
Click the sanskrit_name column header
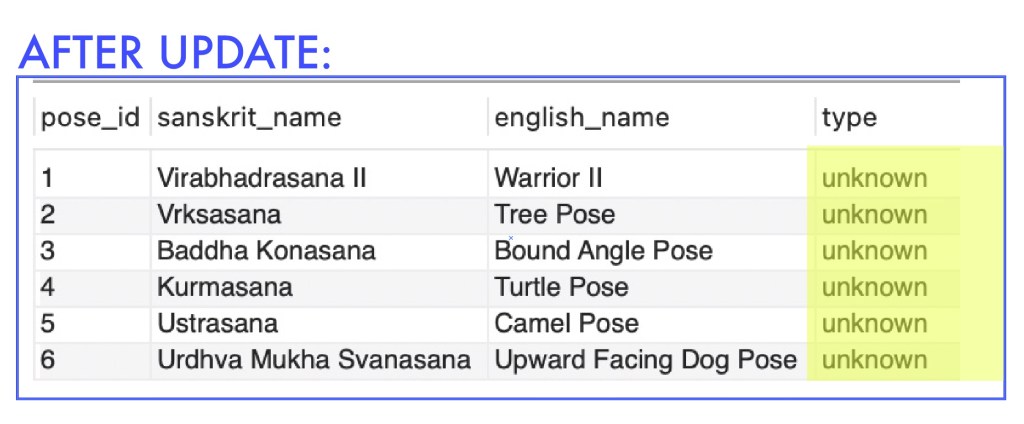pyautogui.click(x=249, y=118)
